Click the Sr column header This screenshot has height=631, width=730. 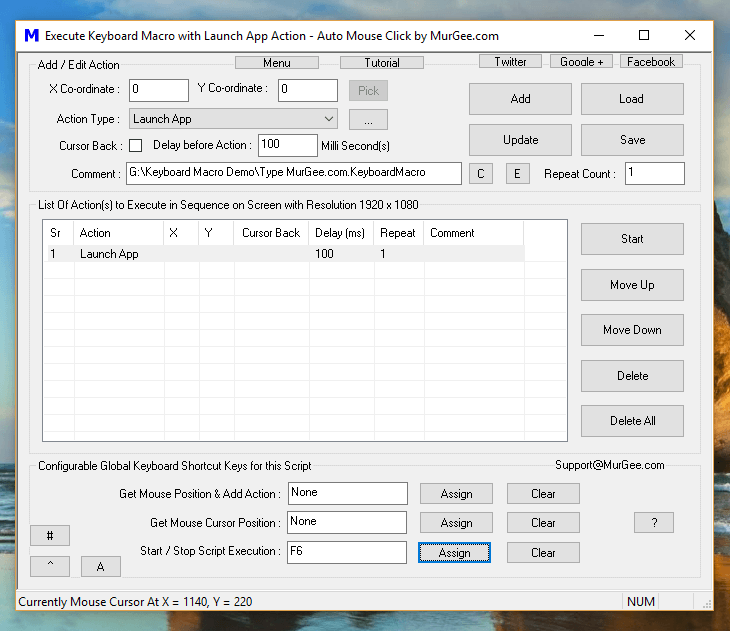tap(58, 233)
